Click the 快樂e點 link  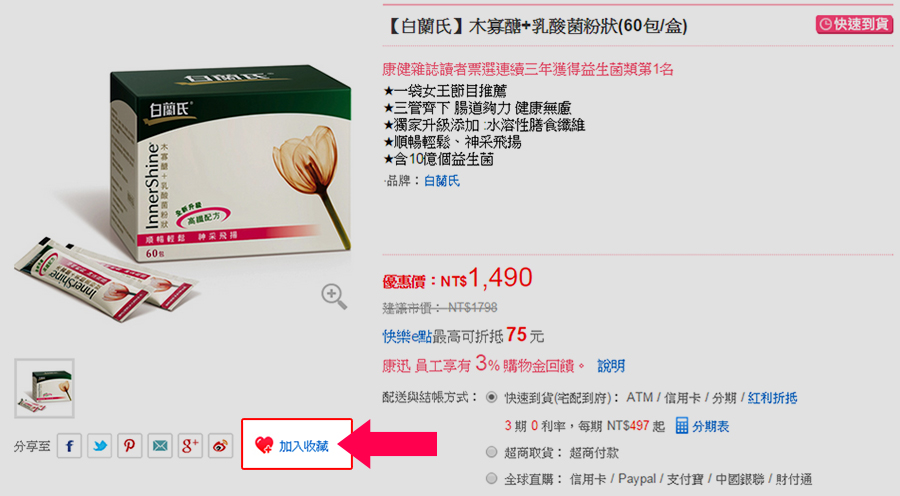[407, 336]
